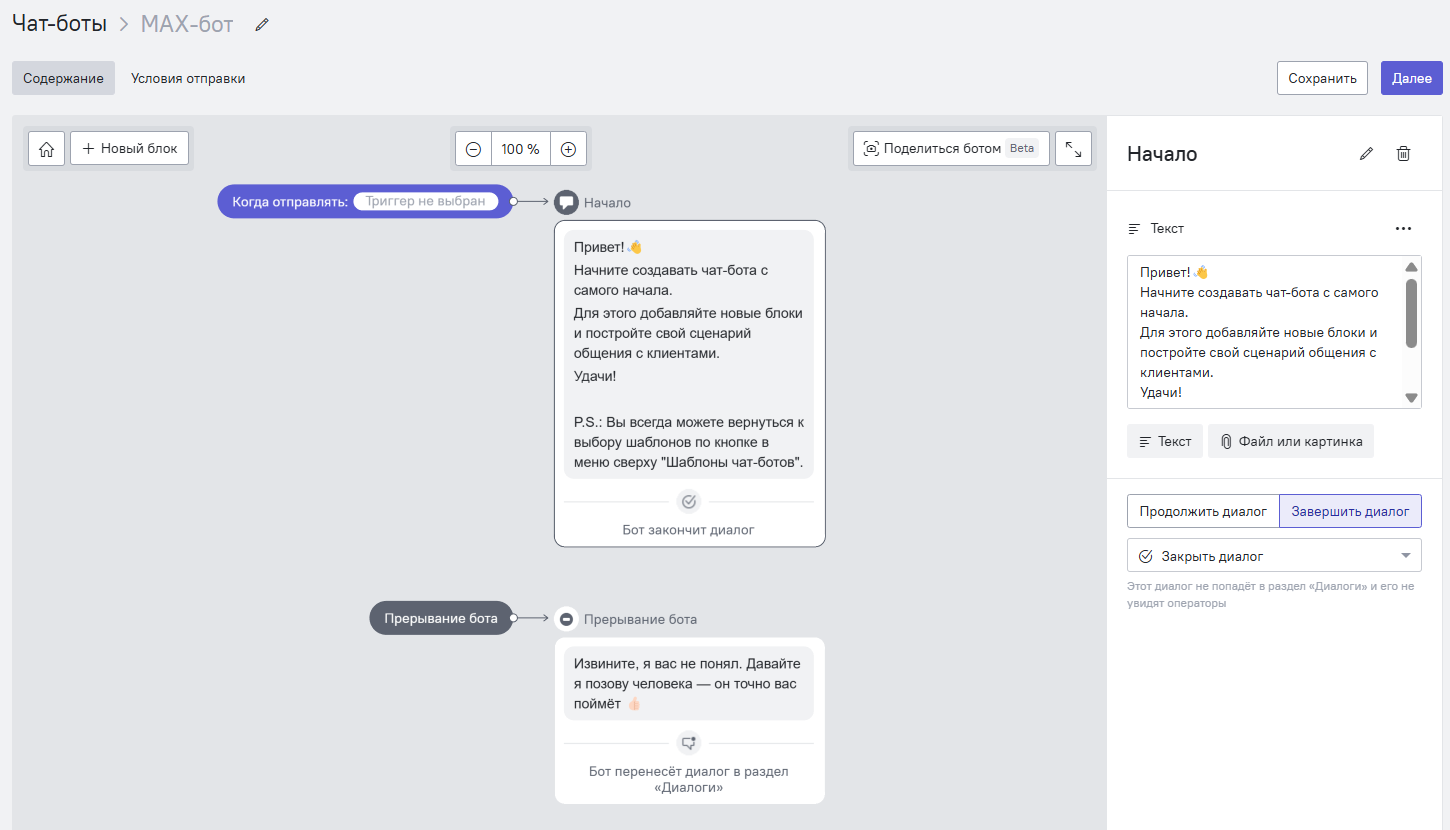1450x830 pixels.
Task: Delete the Начало block with trash icon
Action: [x=1404, y=154]
